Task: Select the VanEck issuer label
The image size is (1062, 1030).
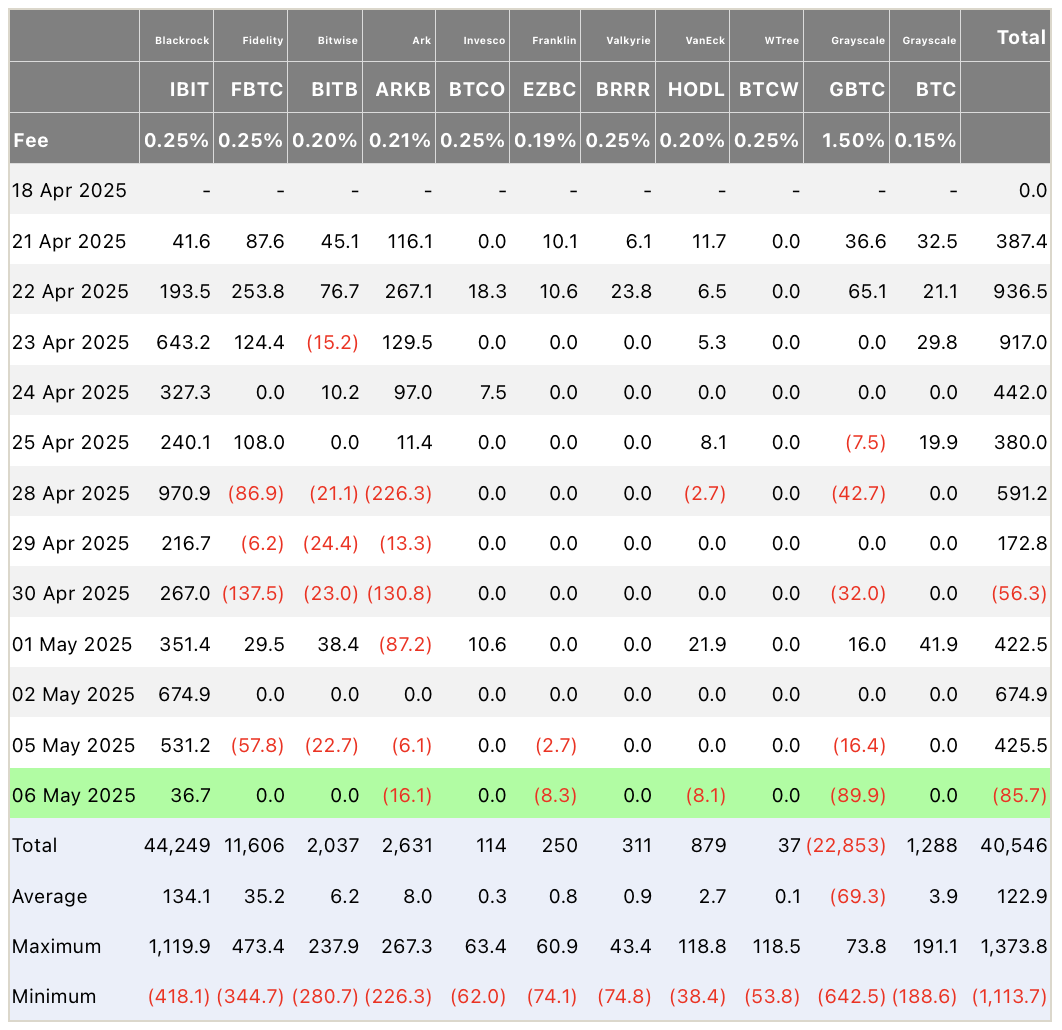Action: [x=705, y=41]
